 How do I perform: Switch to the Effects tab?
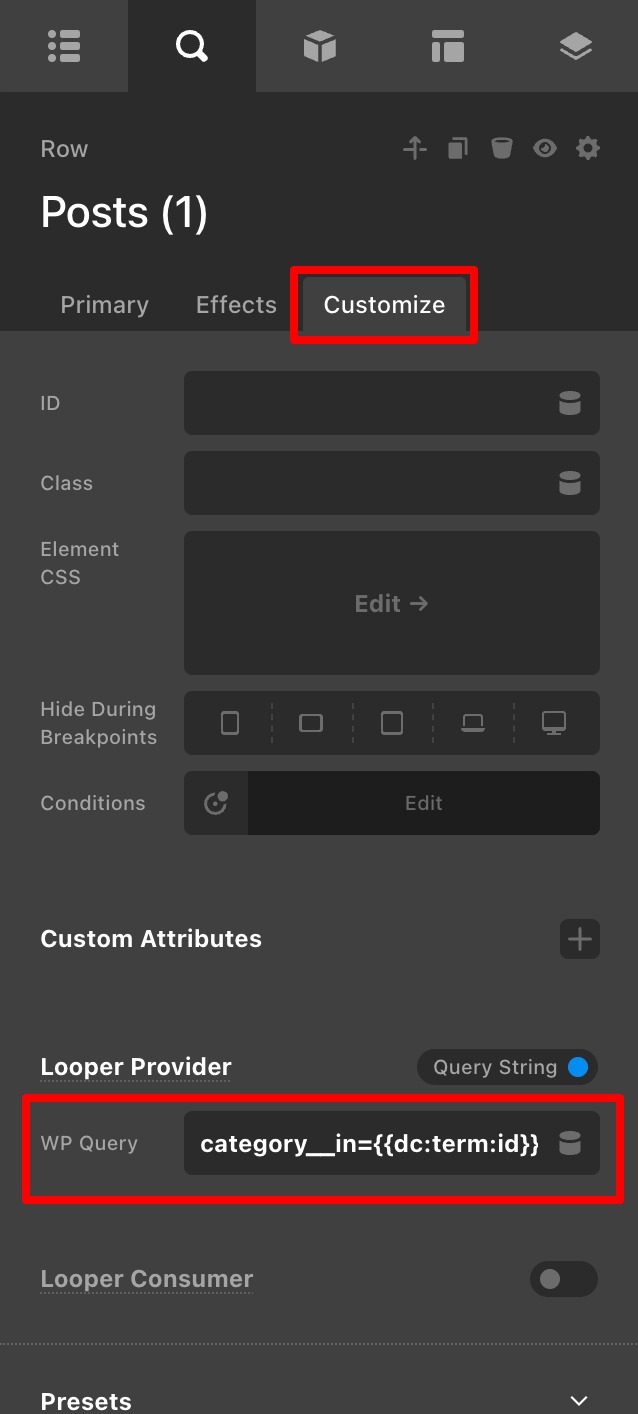(236, 305)
